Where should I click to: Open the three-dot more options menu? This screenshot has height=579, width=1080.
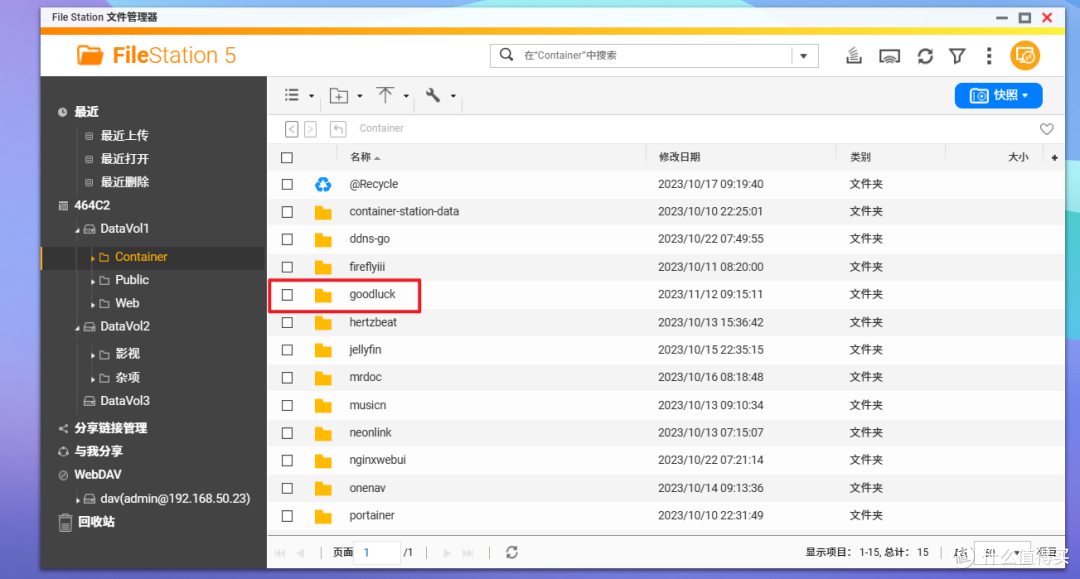pos(989,56)
